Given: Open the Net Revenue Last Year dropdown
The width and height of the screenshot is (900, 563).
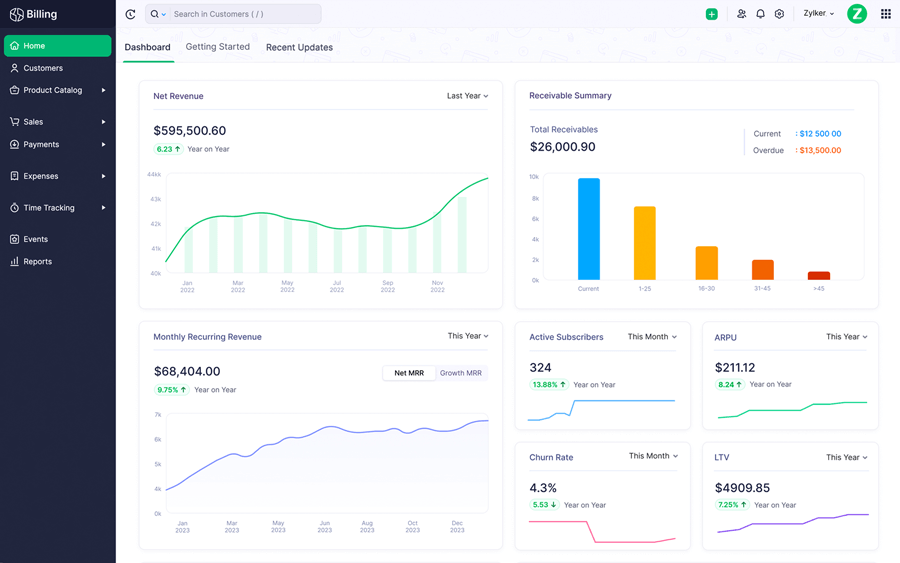Looking at the screenshot, I should point(467,96).
